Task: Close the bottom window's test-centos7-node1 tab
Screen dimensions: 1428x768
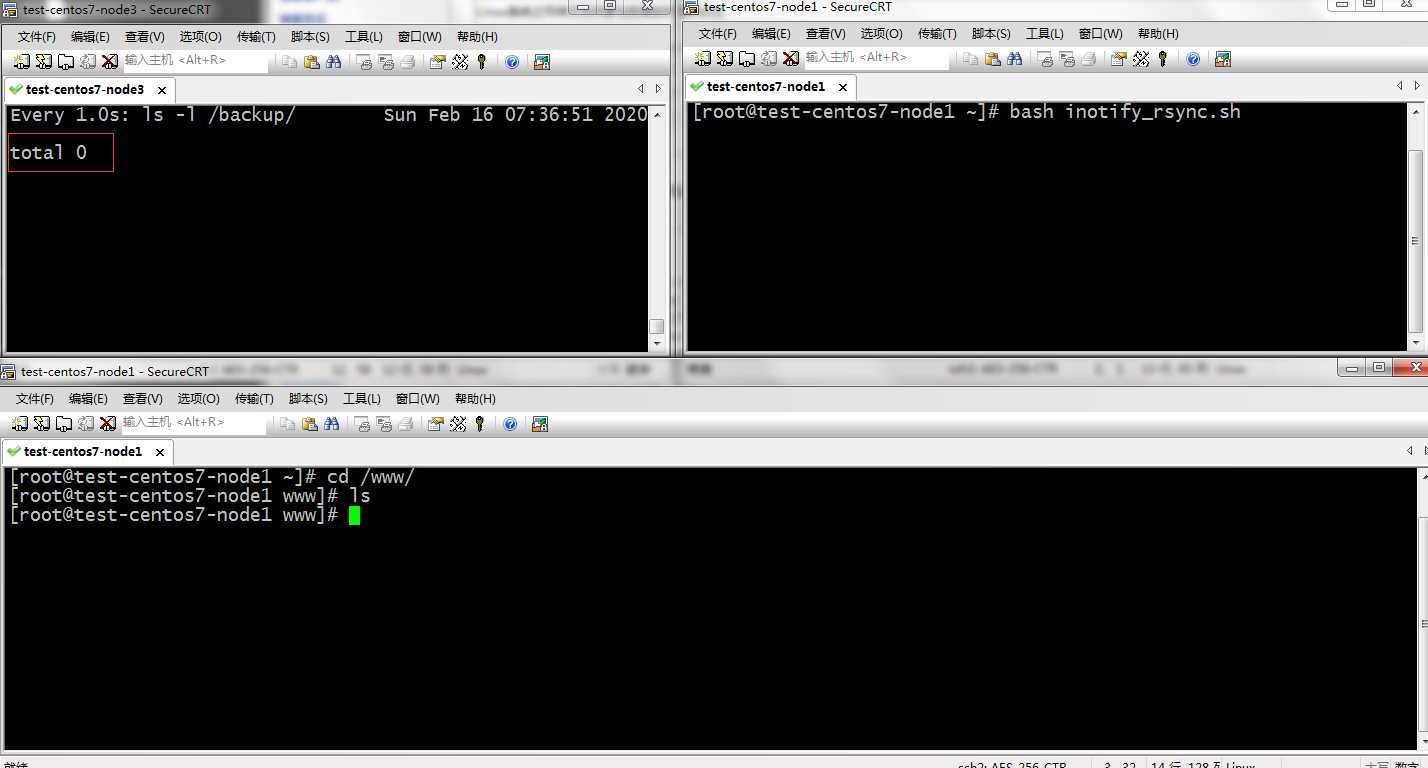Action: tap(159, 452)
